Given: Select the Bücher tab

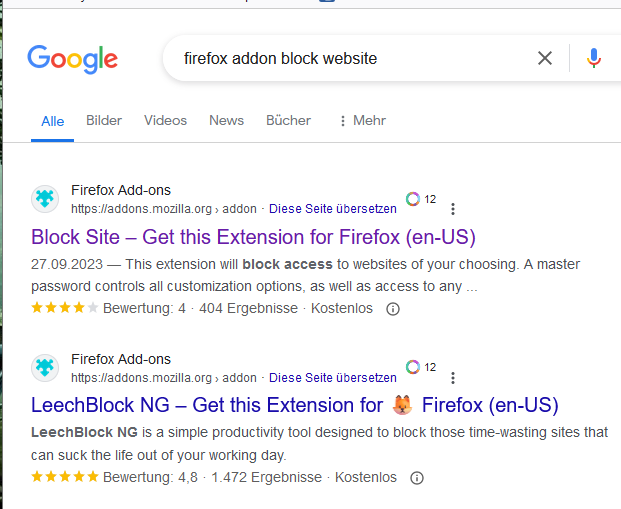Looking at the screenshot, I should [288, 121].
